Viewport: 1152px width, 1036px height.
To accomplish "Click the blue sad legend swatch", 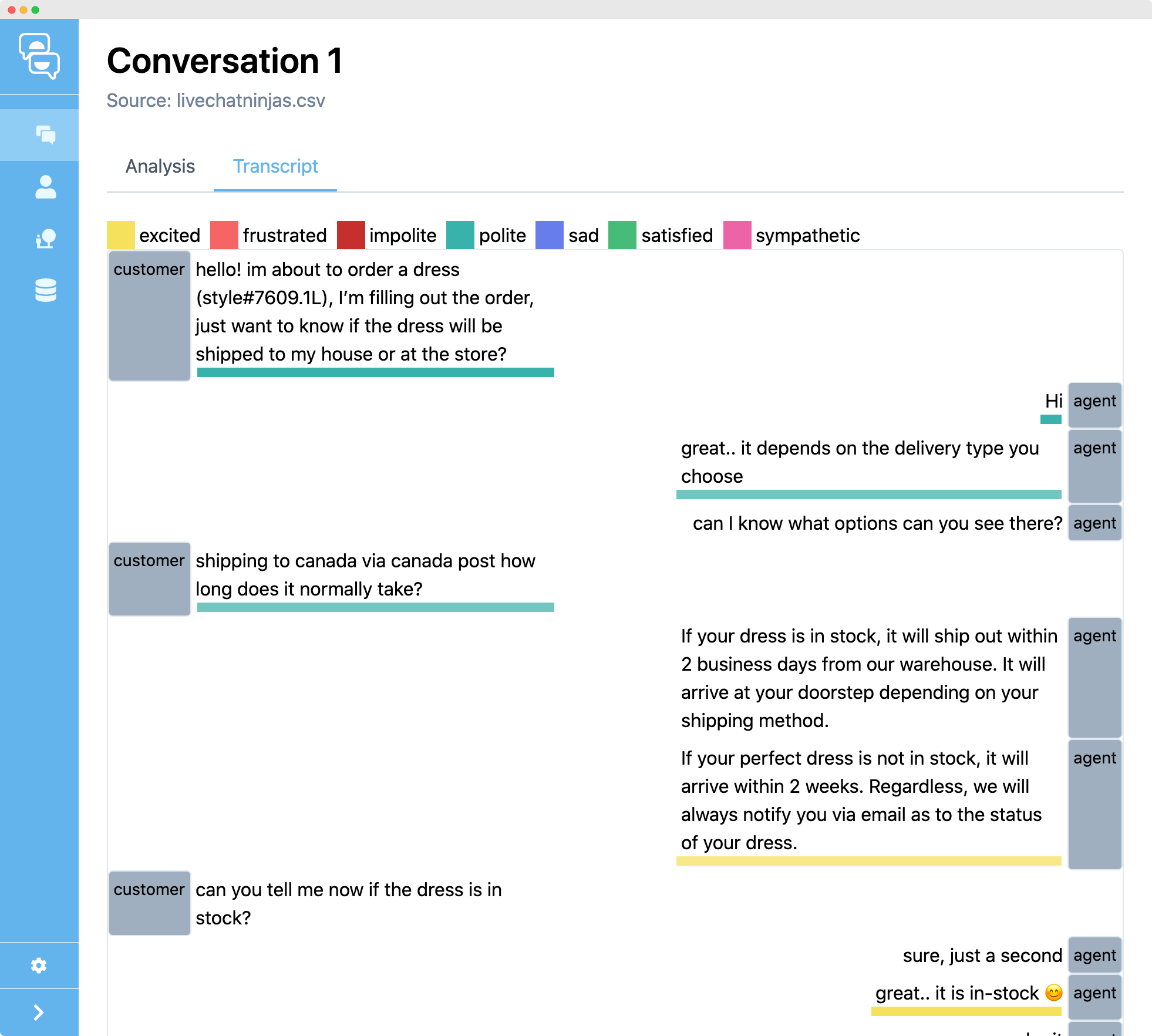I will click(549, 235).
